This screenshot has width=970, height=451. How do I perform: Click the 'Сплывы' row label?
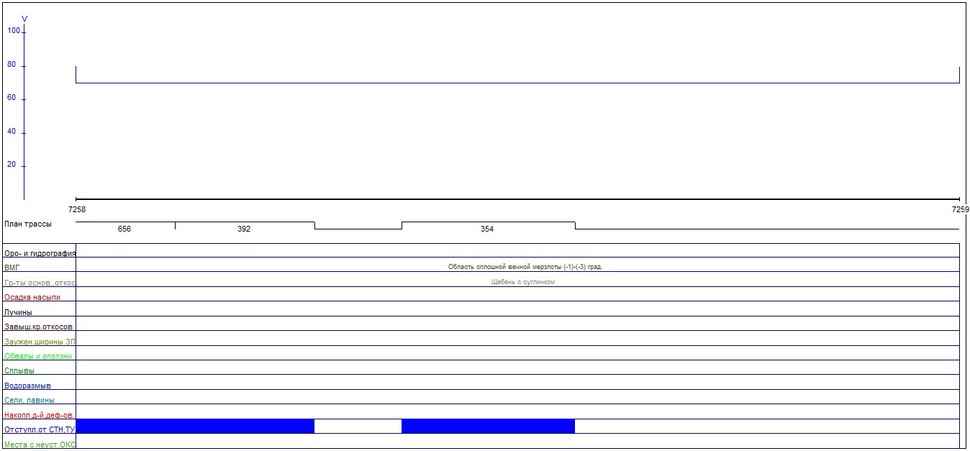[19, 371]
